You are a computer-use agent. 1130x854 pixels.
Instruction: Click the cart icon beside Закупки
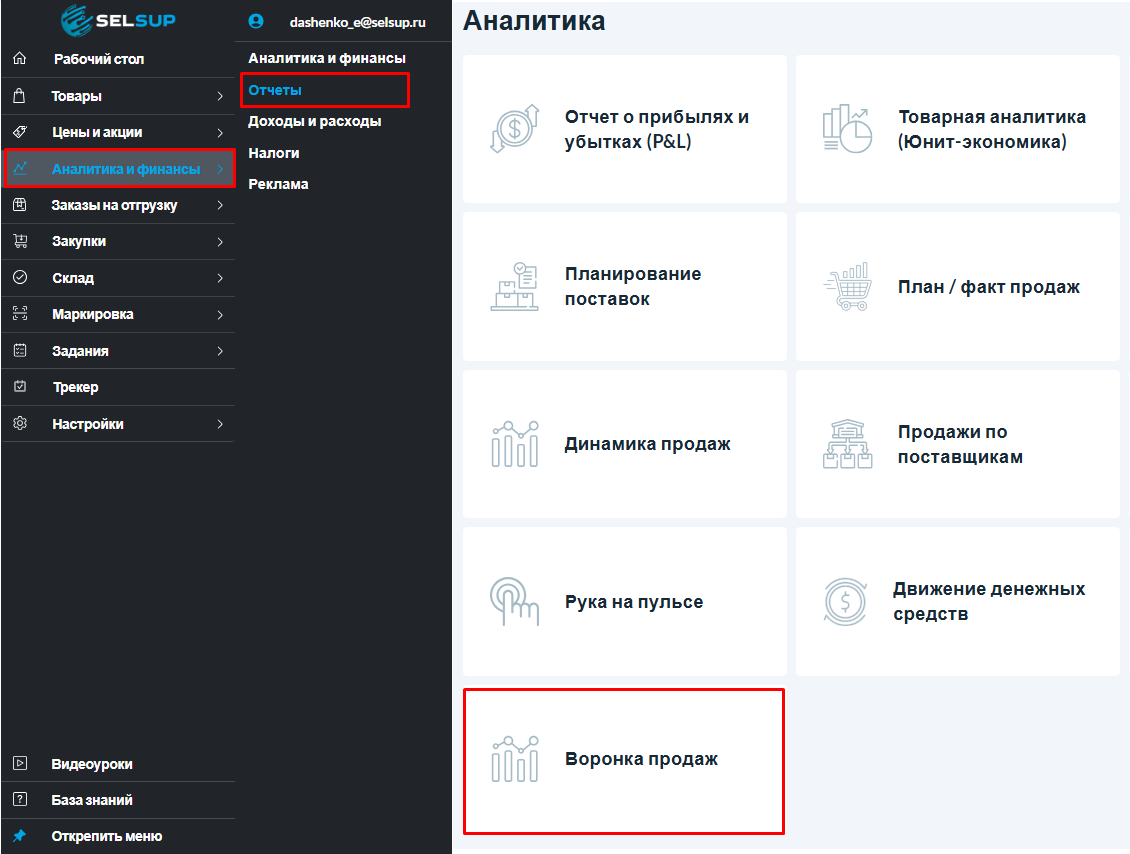click(20, 241)
